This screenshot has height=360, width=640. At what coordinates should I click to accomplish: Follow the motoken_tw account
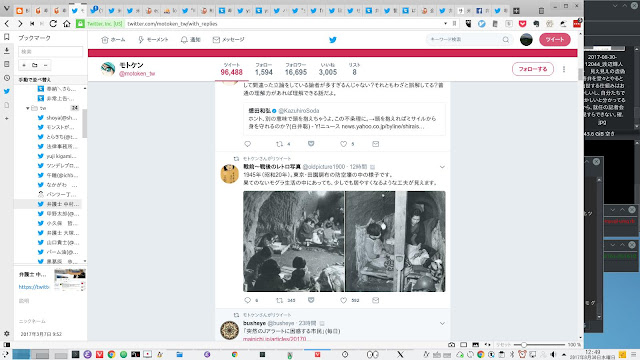(x=533, y=69)
